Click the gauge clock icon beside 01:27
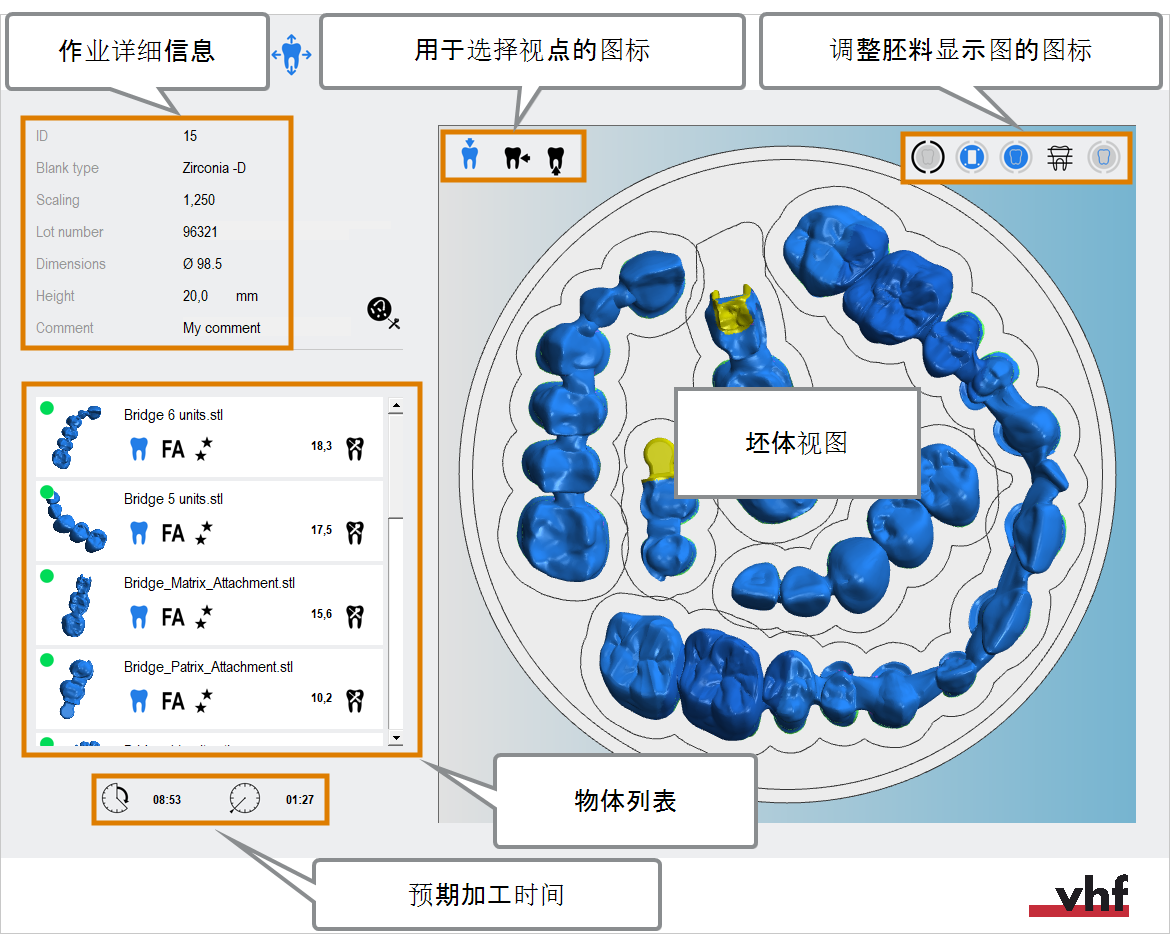This screenshot has width=1170, height=945. point(244,798)
